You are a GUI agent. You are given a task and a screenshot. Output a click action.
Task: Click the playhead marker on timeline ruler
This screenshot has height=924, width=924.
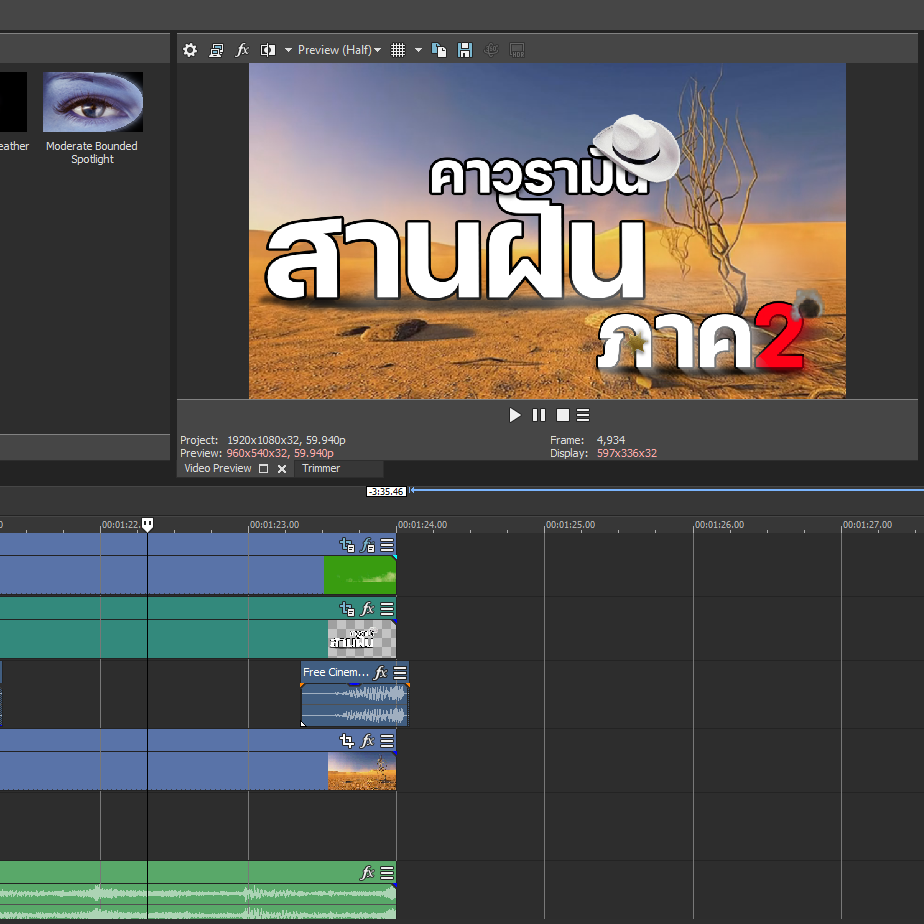[x=147, y=524]
